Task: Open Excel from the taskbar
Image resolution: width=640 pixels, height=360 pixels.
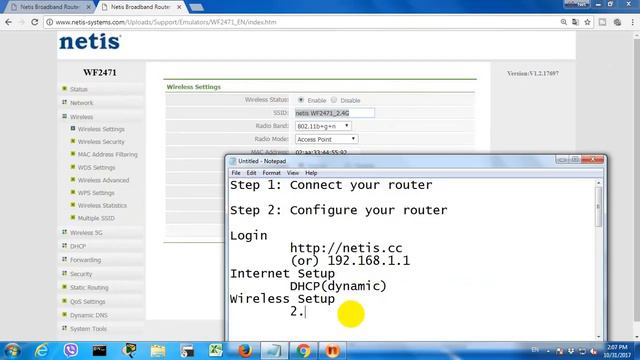Action: [x=216, y=351]
